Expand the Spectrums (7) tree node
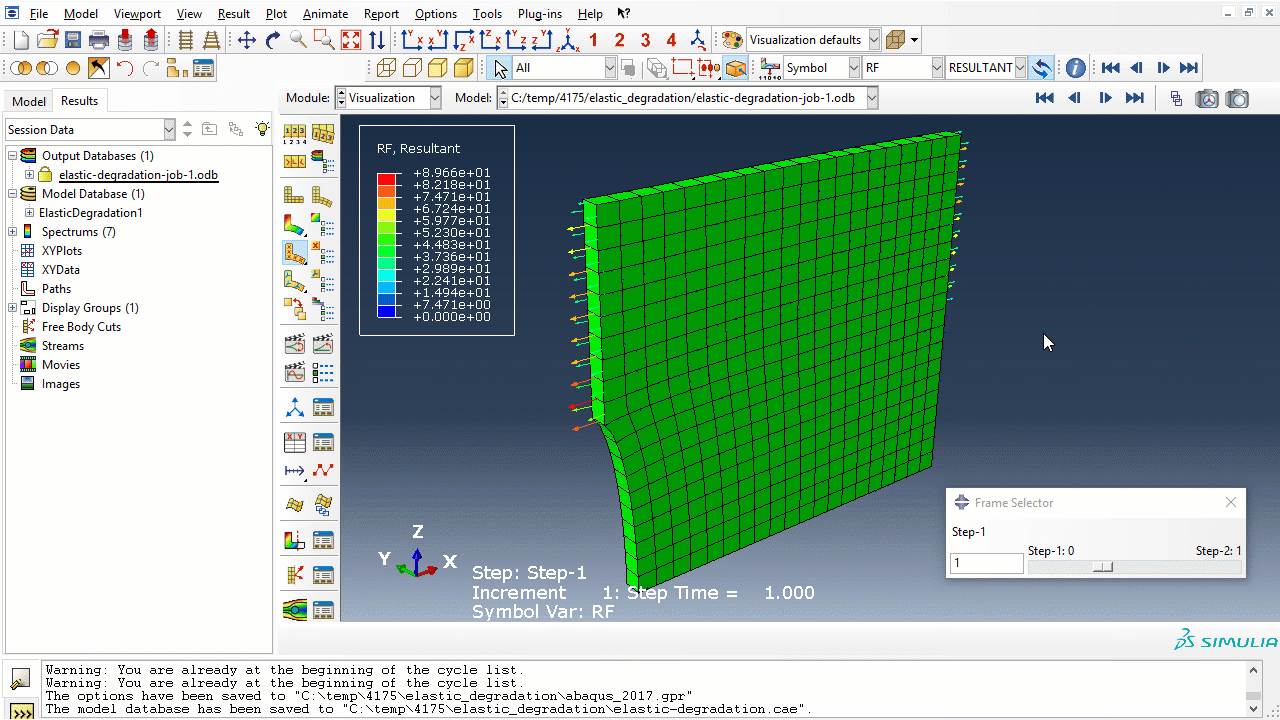 click(12, 232)
